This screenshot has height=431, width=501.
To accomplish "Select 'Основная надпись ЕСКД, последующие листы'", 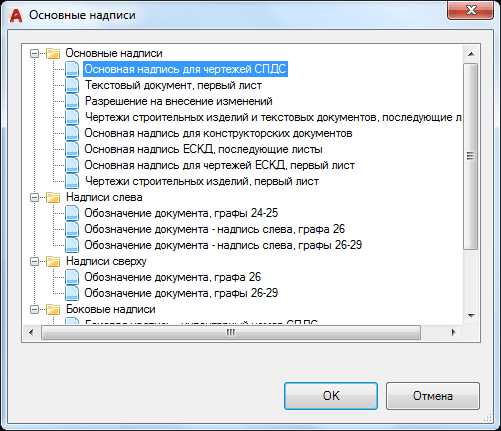I will pyautogui.click(x=203, y=149).
